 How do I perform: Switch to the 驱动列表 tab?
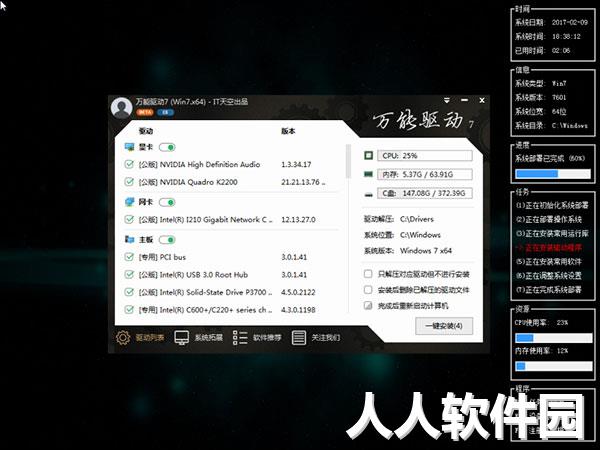[x=150, y=338]
